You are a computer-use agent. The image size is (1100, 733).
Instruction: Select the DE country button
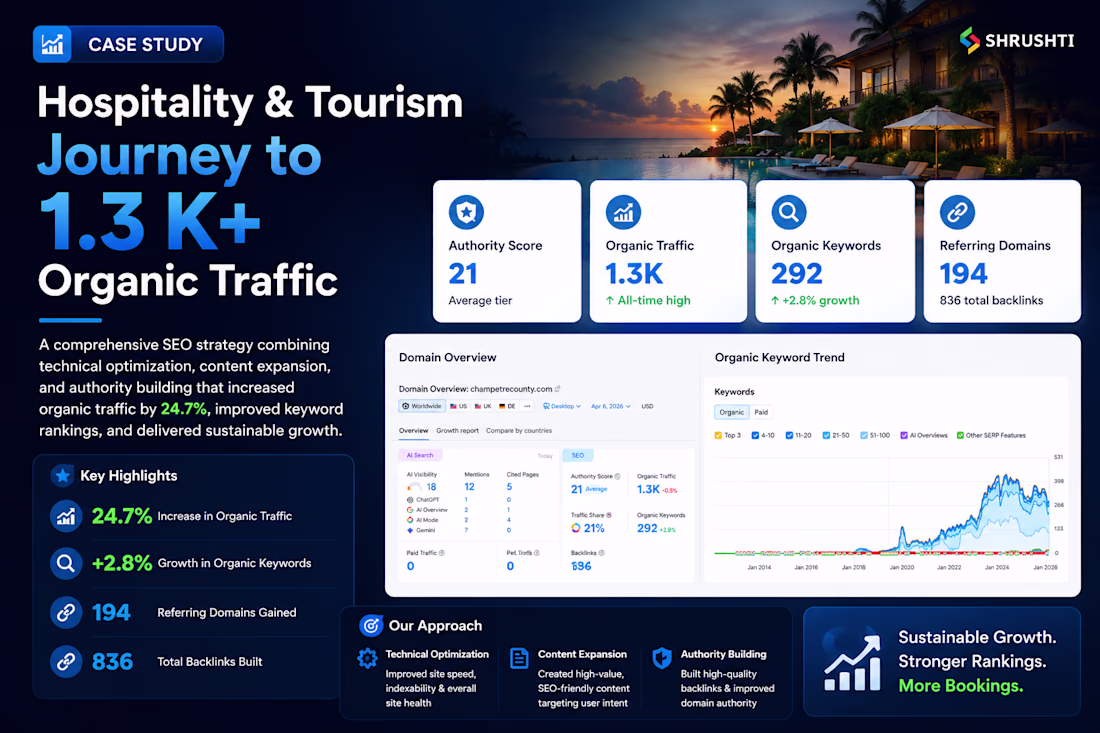click(x=507, y=406)
